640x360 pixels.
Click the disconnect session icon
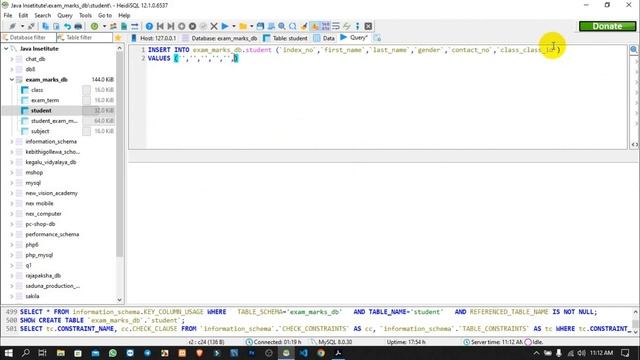pos(31,26)
